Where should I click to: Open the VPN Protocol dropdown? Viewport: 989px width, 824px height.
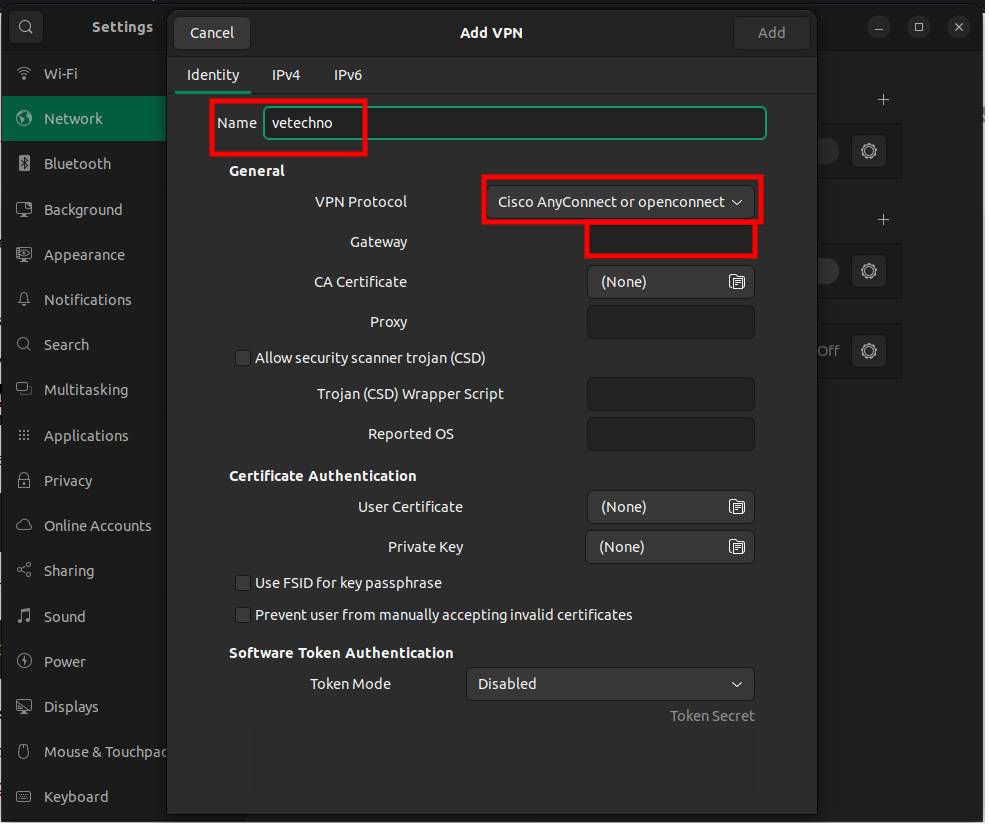620,202
